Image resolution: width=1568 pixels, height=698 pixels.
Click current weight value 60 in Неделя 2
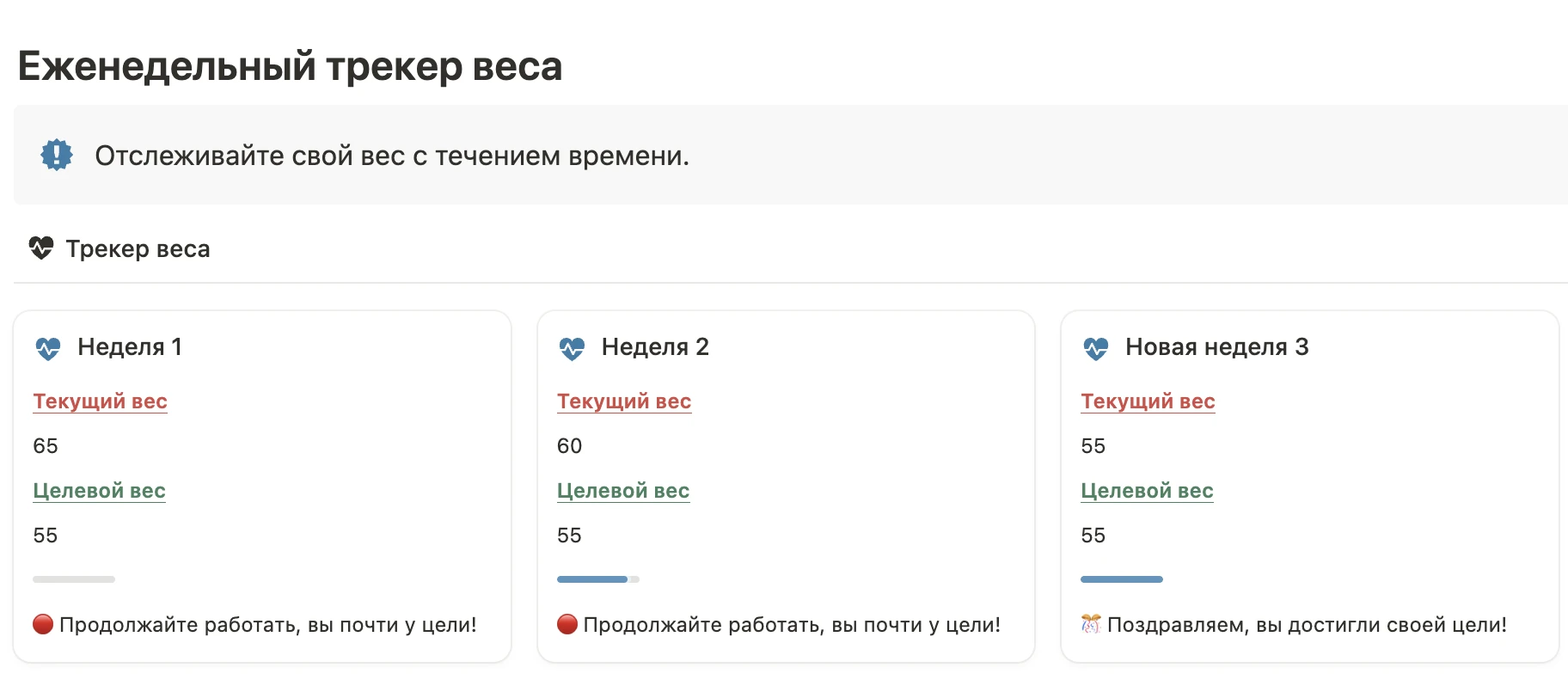click(569, 446)
